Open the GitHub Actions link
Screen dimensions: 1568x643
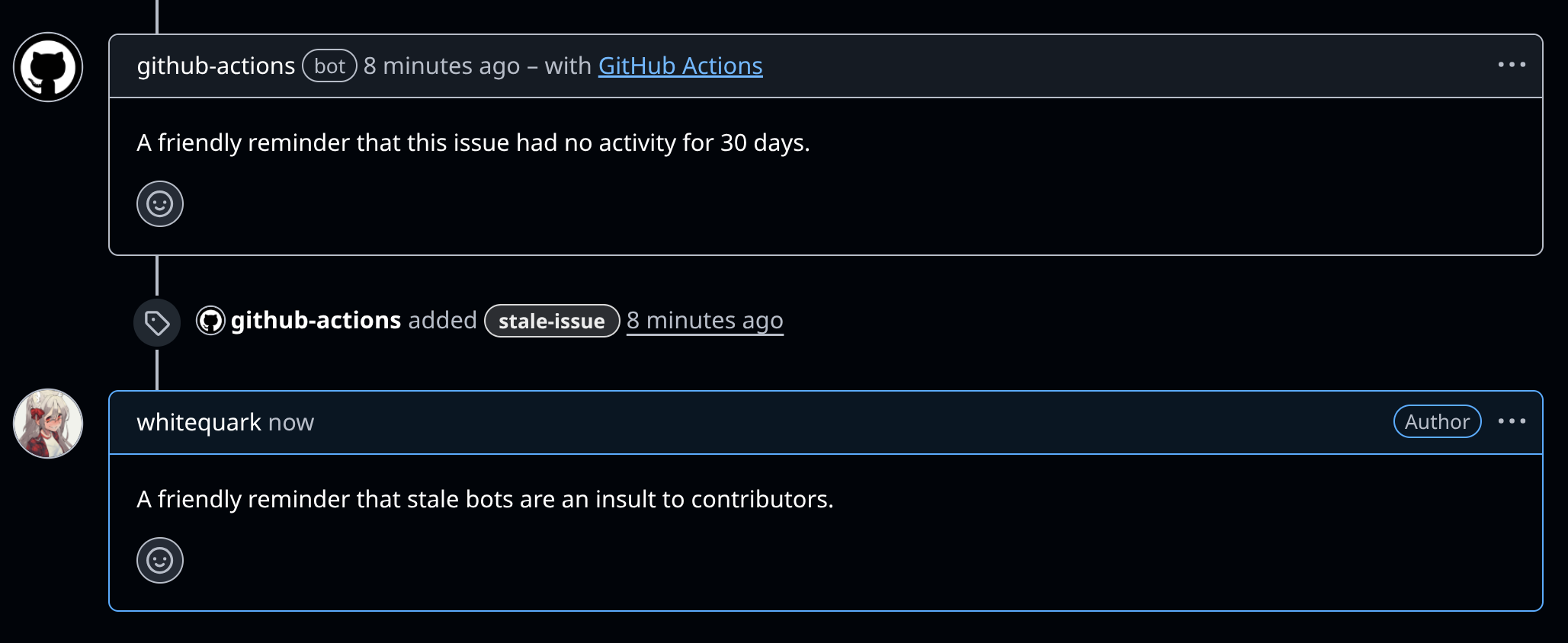click(x=680, y=66)
